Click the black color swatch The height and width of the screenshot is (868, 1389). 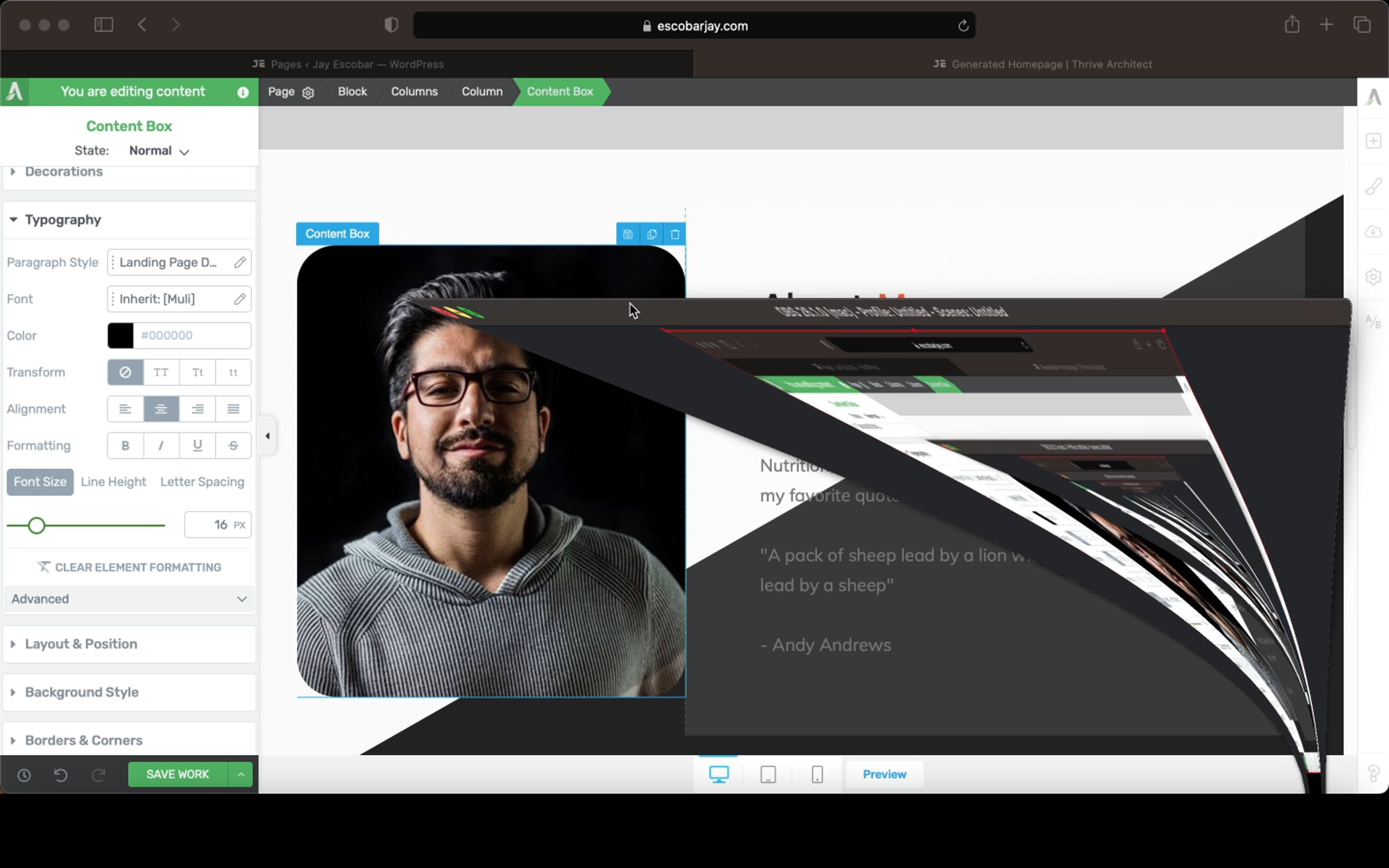pos(120,336)
